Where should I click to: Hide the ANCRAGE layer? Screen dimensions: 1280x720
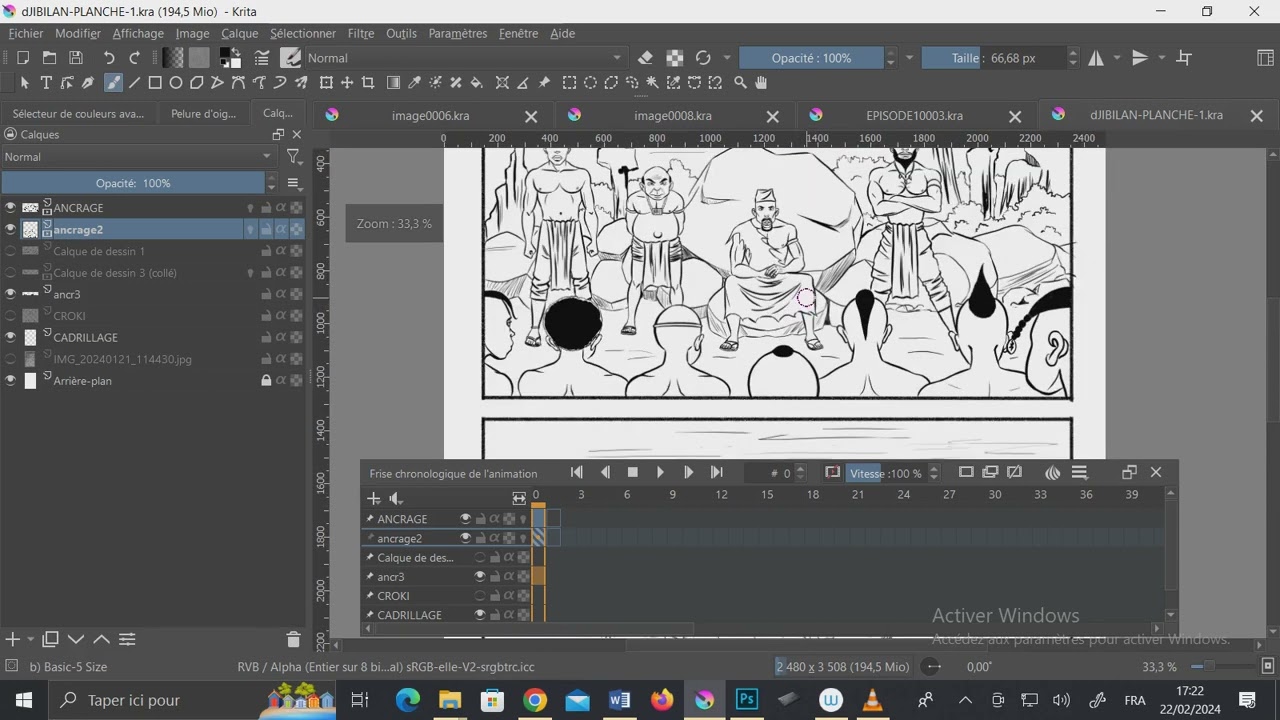point(10,208)
